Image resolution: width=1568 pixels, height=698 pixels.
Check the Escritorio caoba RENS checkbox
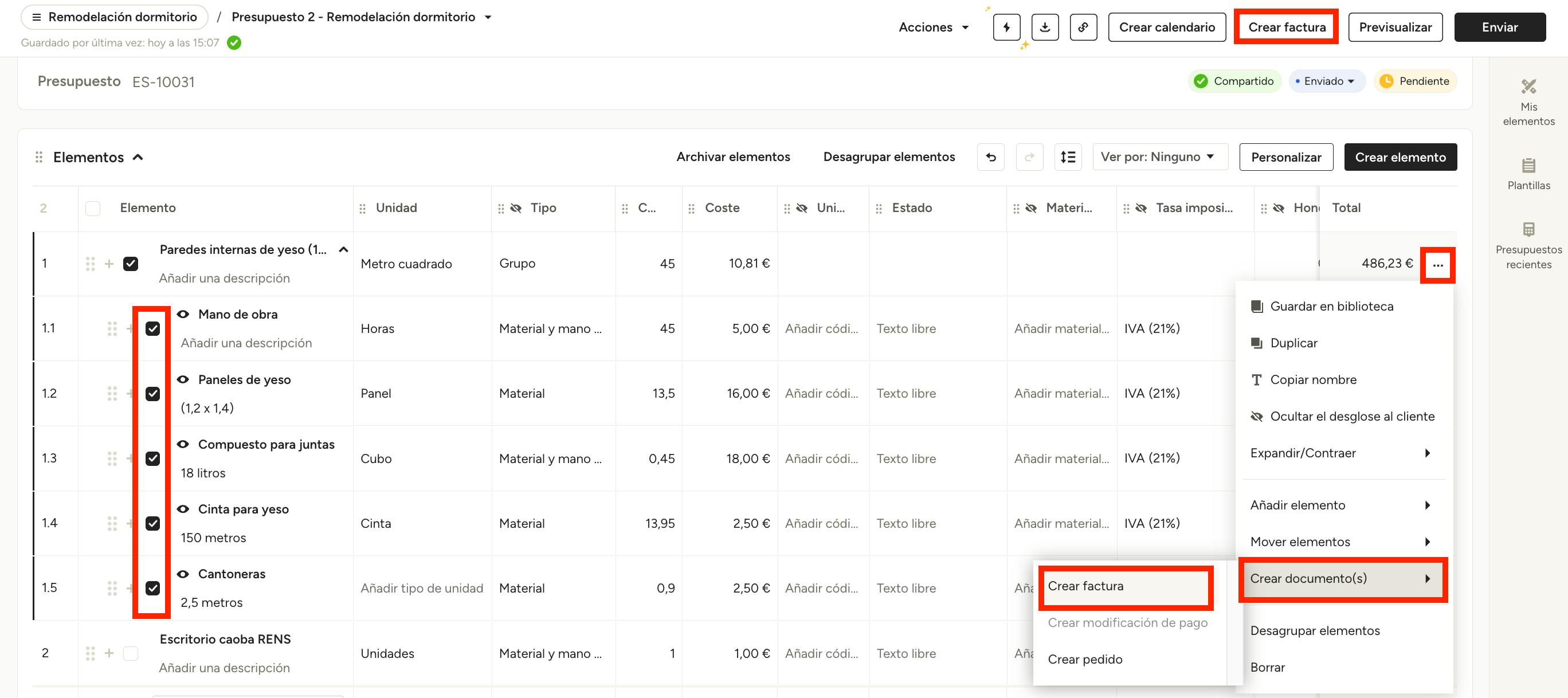(130, 653)
